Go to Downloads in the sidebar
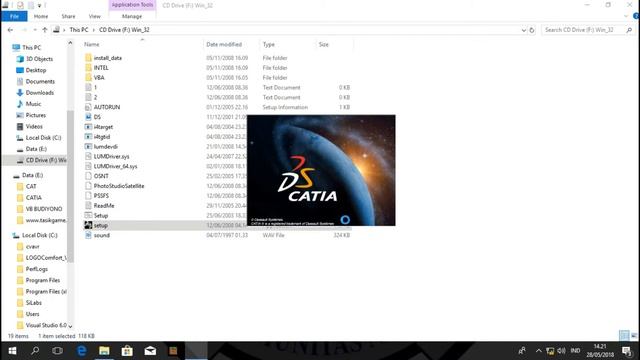640x360 pixels. (40, 93)
